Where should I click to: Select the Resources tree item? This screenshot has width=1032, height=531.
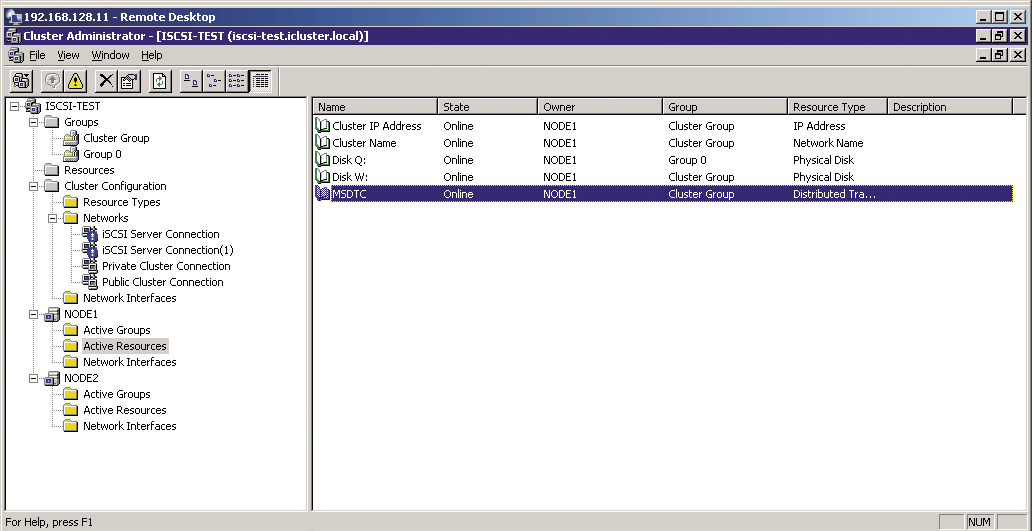pyautogui.click(x=89, y=170)
